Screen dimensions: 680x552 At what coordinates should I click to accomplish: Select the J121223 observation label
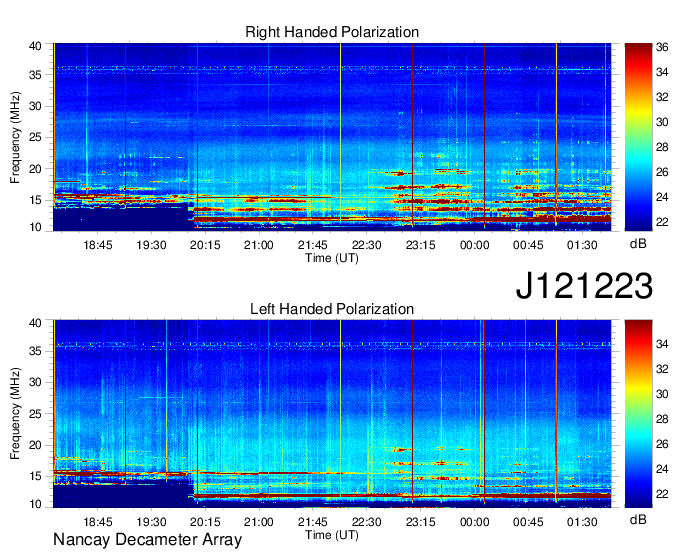pos(584,286)
